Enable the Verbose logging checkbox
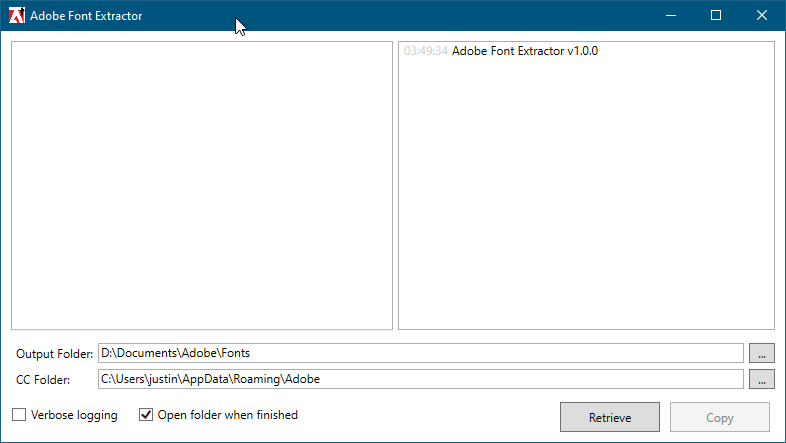786x443 pixels. click(x=19, y=415)
